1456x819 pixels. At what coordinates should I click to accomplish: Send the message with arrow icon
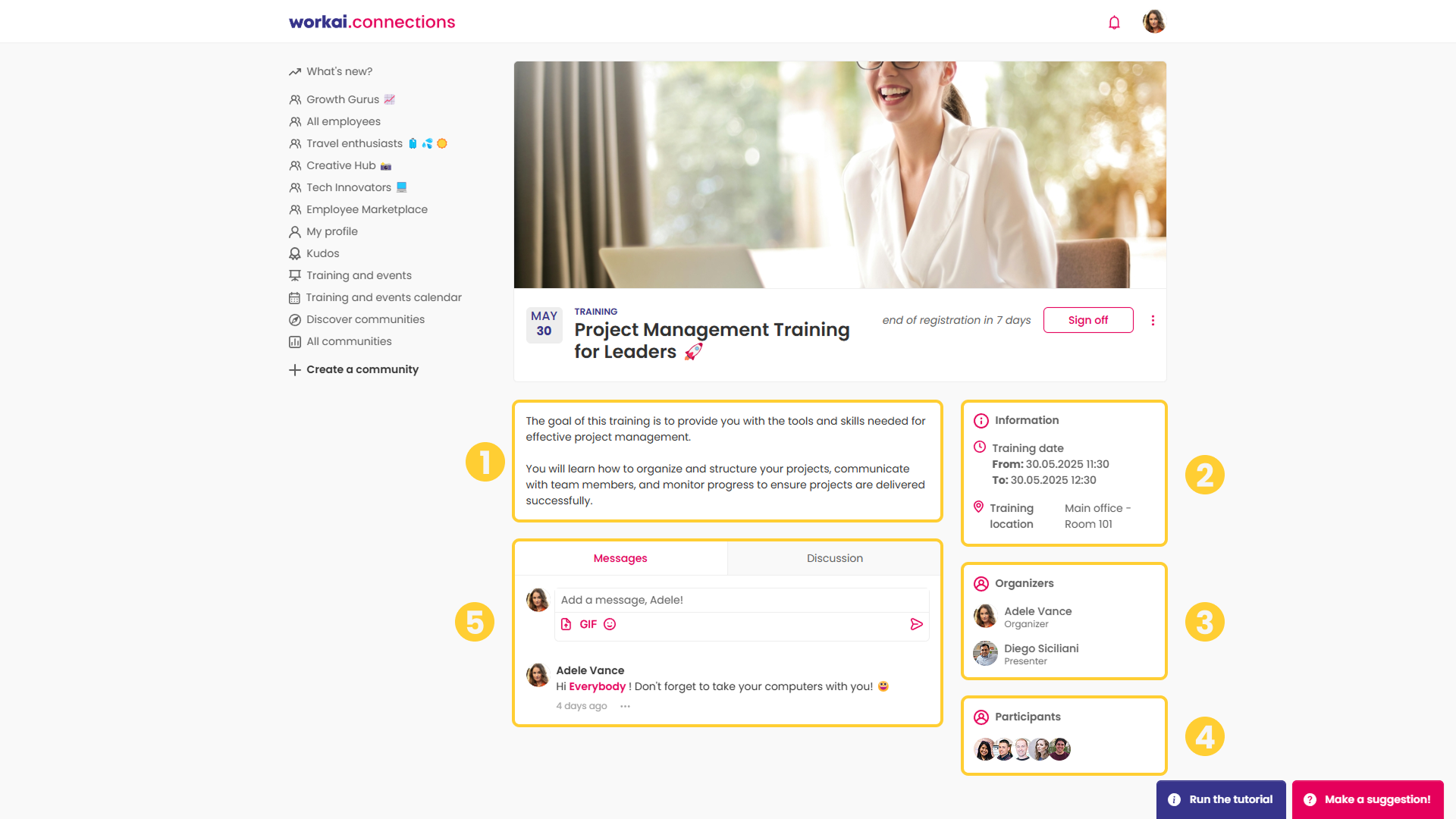[916, 624]
